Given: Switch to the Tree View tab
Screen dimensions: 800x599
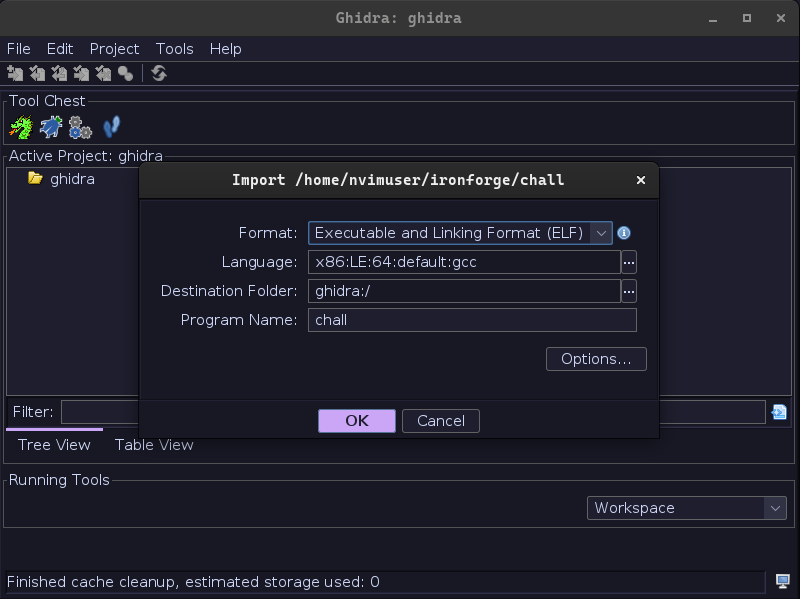Looking at the screenshot, I should coord(54,445).
